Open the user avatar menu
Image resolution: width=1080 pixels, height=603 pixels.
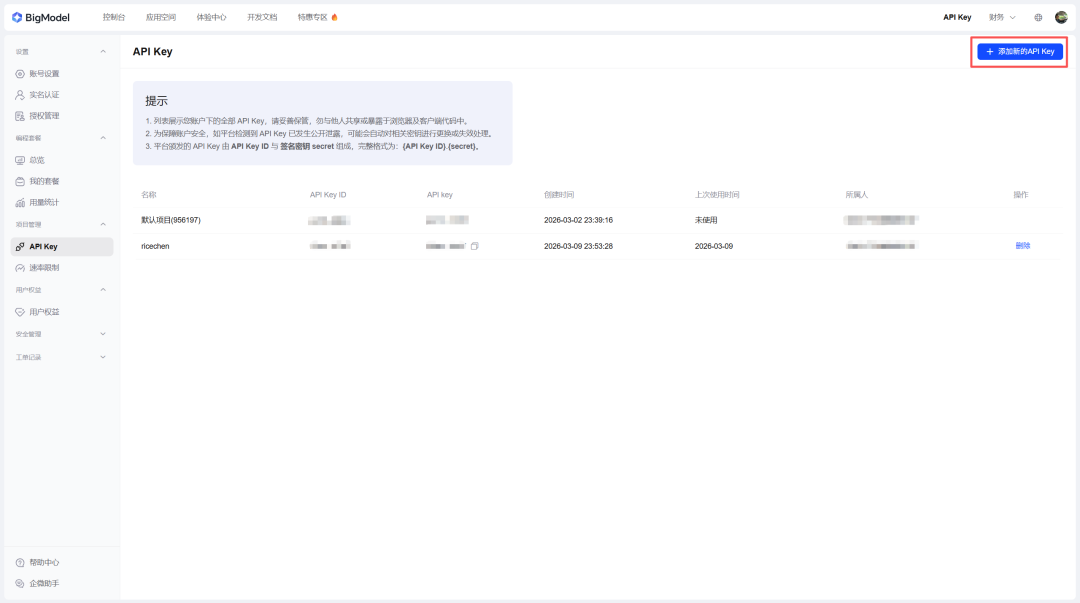1061,17
